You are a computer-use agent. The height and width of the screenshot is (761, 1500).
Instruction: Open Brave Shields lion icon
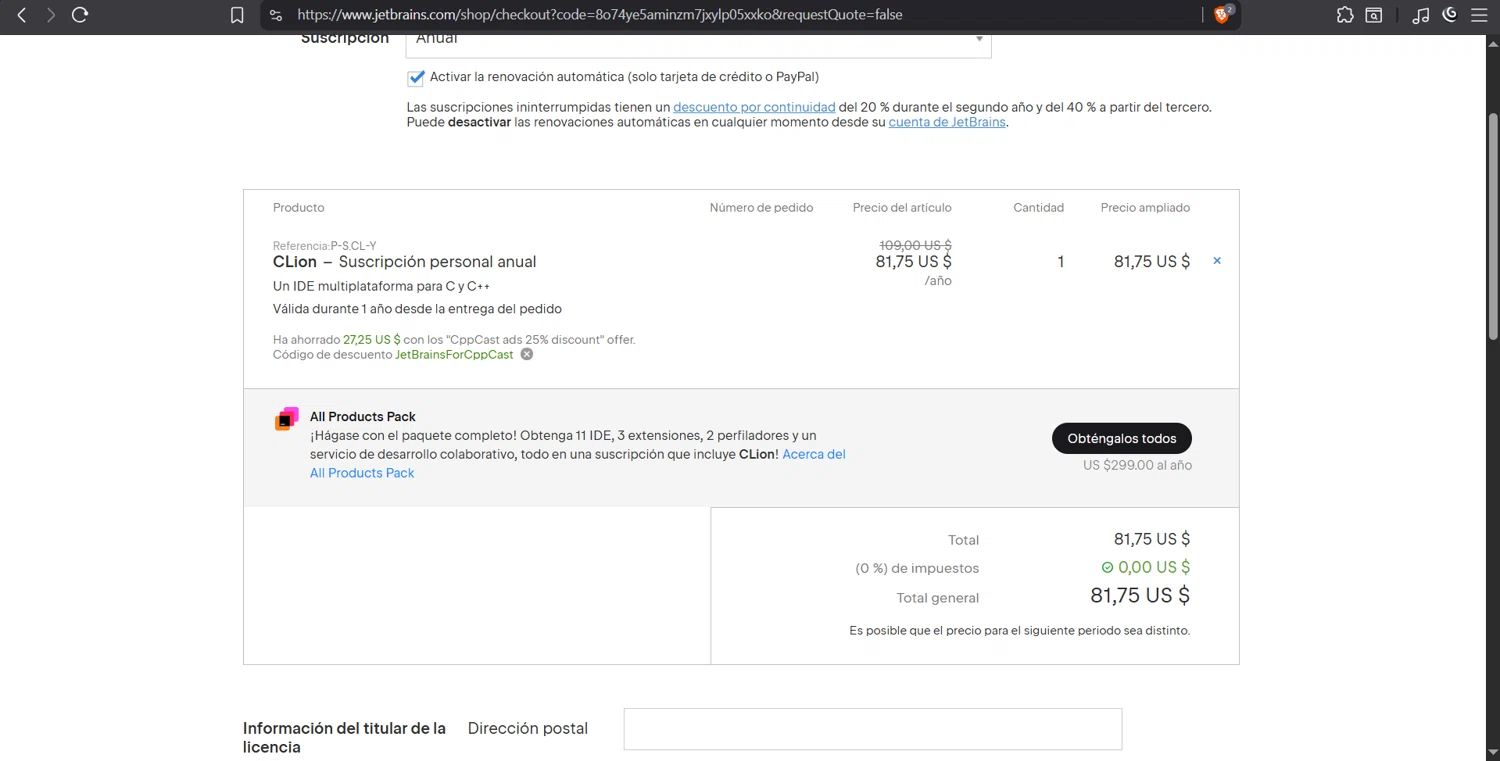click(x=1222, y=14)
